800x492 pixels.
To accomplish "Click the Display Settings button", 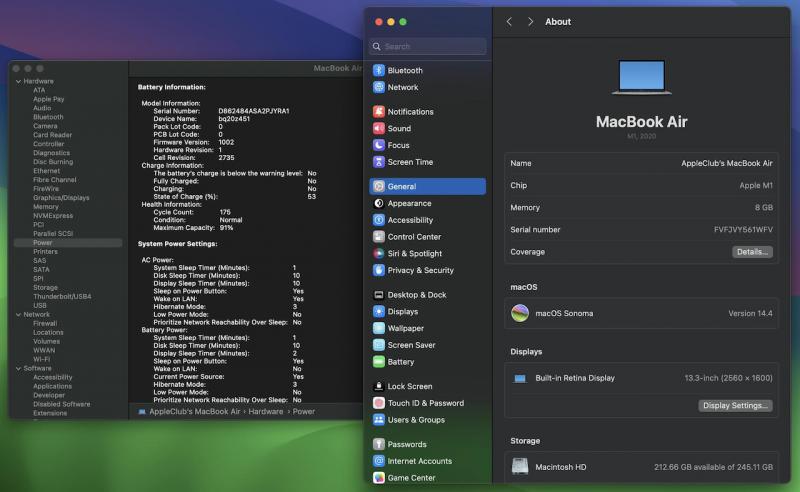I will [735, 405].
